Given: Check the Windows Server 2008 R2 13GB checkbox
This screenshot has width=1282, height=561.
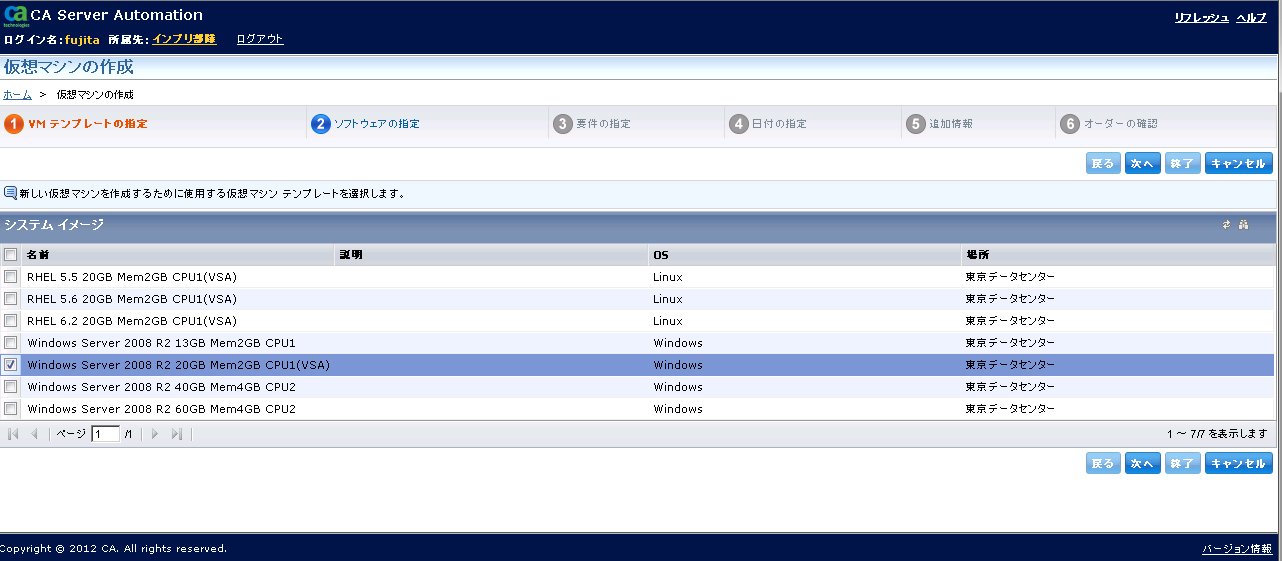Looking at the screenshot, I should tap(11, 343).
